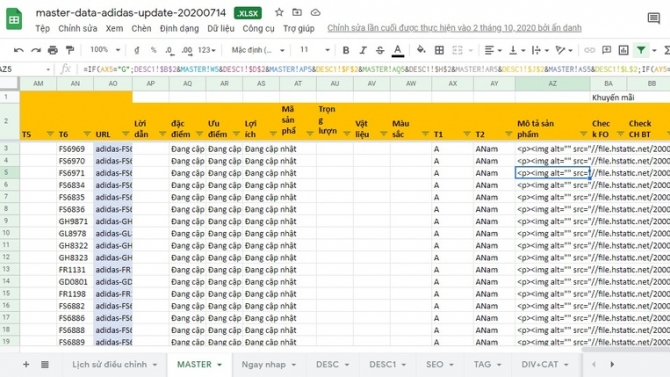
Task: Apply strikethrough formatting
Action: [380, 50]
